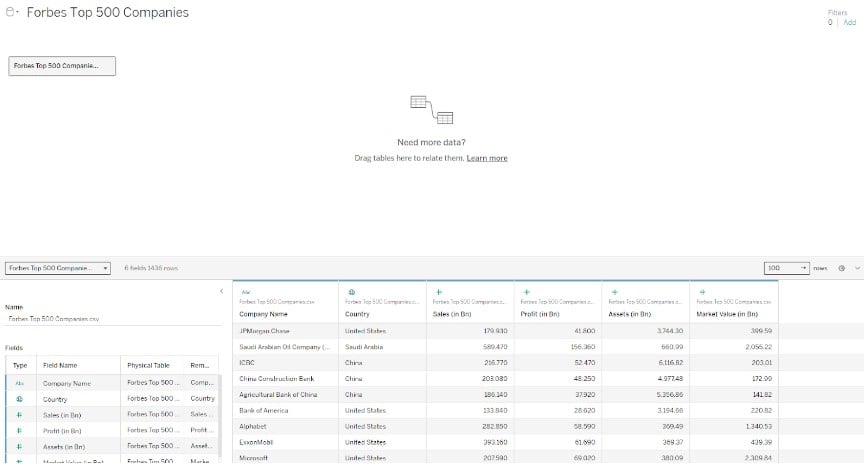865x466 pixels.
Task: Click the number type icon in Assets field row
Action: (x=19, y=447)
